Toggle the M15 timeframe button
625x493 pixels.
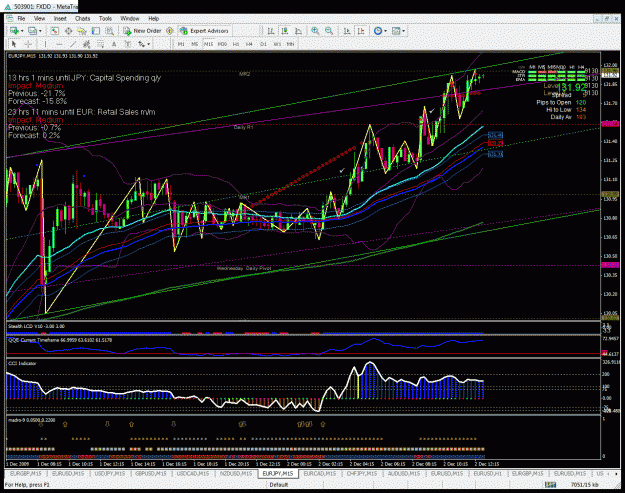[x=208, y=44]
